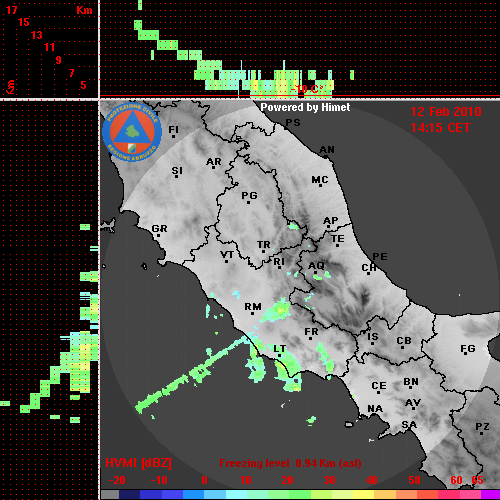This screenshot has width=500, height=500.
Task: Click the FG city marker
Action: point(465,354)
